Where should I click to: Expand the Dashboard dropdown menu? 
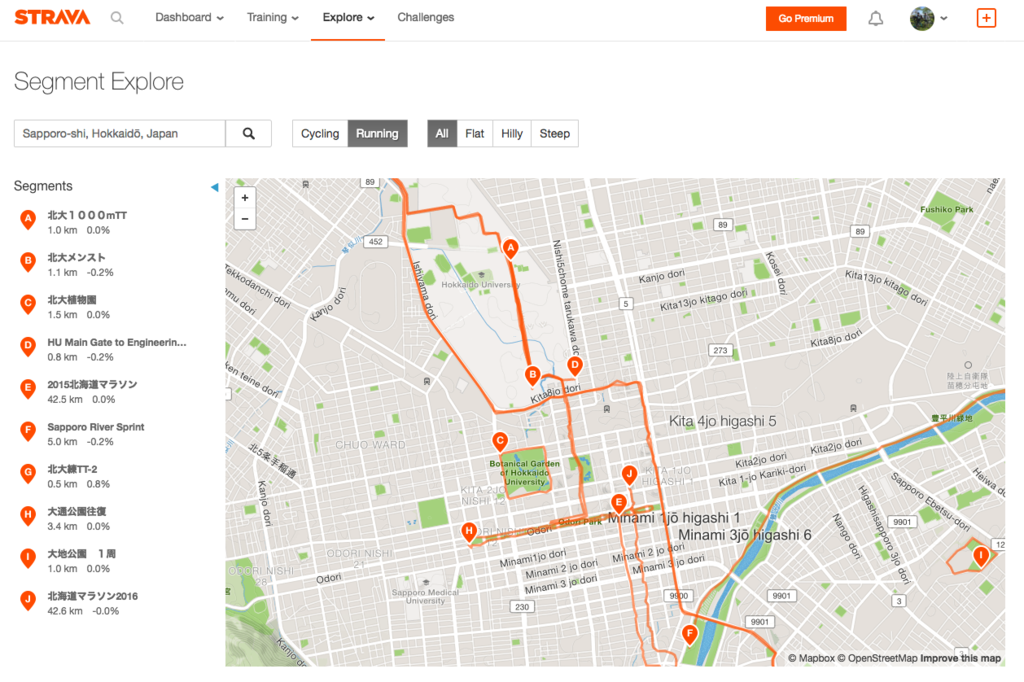[189, 18]
